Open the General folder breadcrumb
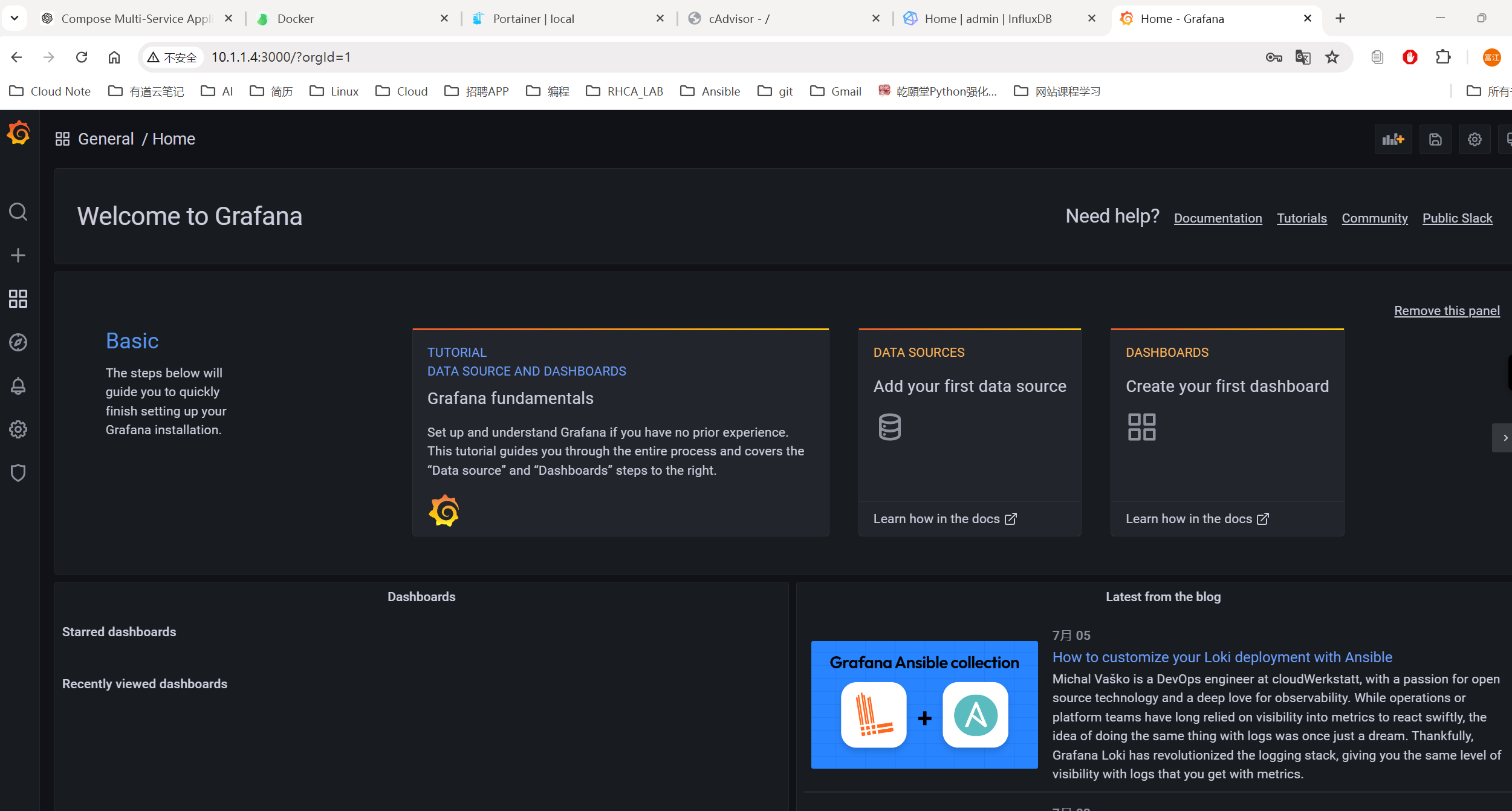Viewport: 1512px width, 811px height. pos(106,139)
